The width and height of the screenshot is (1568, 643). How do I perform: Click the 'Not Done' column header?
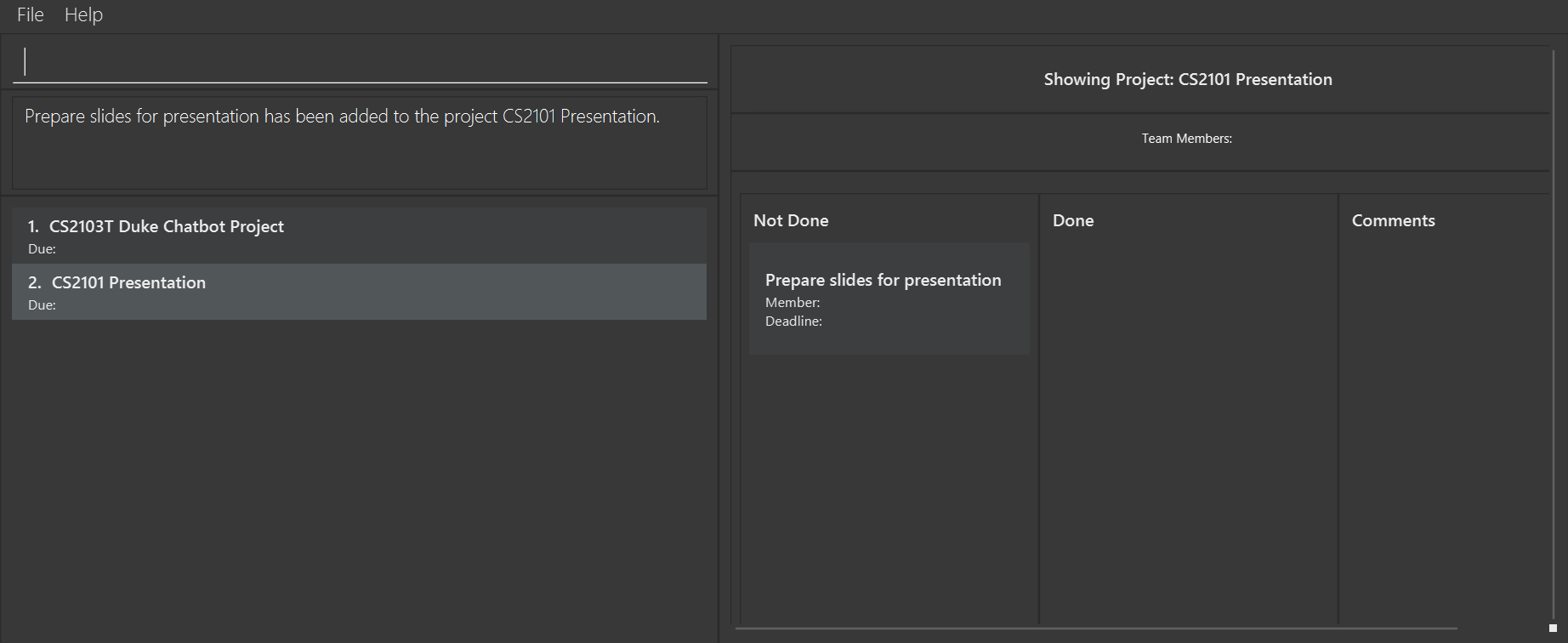(x=791, y=220)
